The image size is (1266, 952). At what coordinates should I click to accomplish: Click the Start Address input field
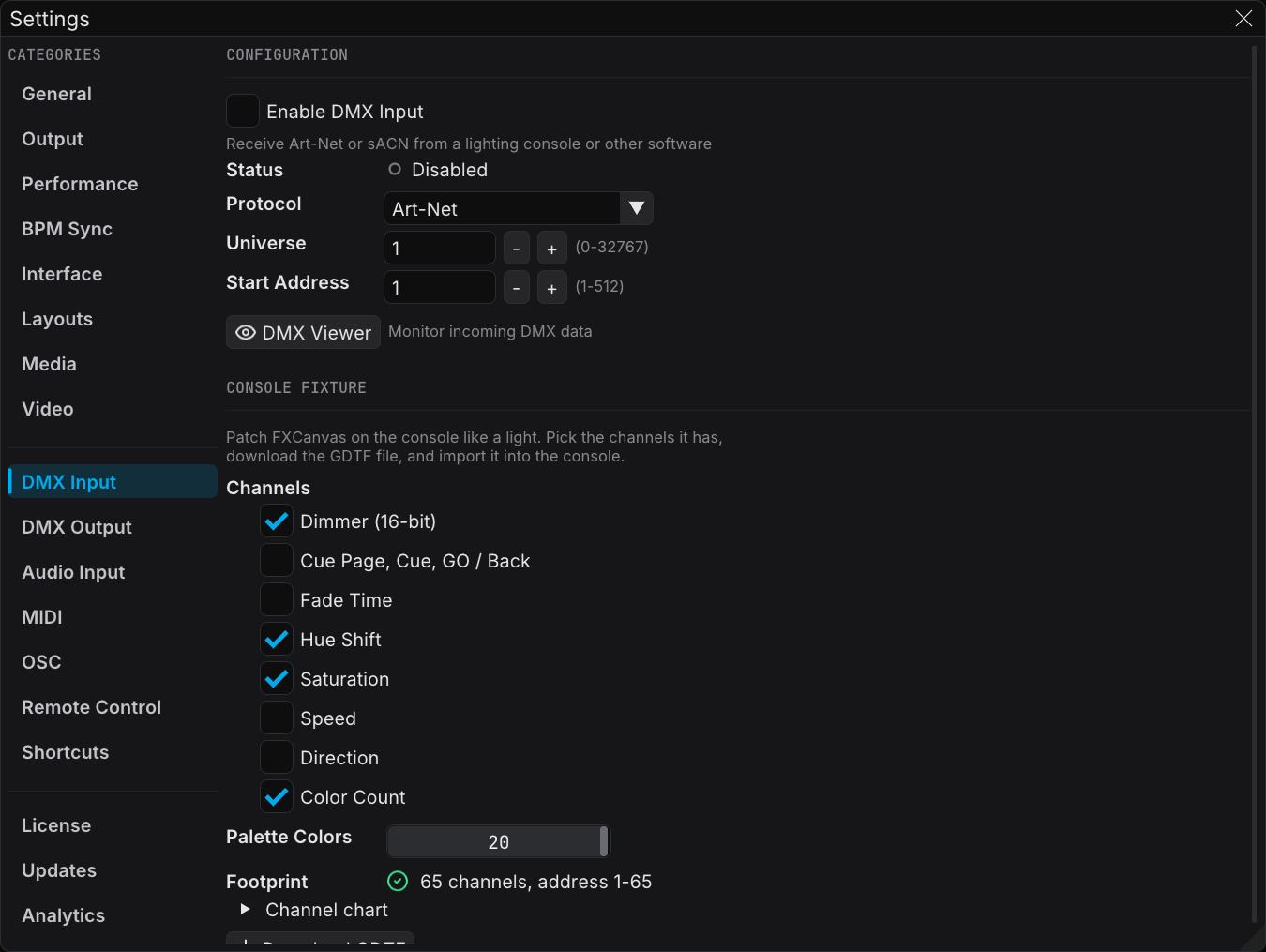(440, 287)
